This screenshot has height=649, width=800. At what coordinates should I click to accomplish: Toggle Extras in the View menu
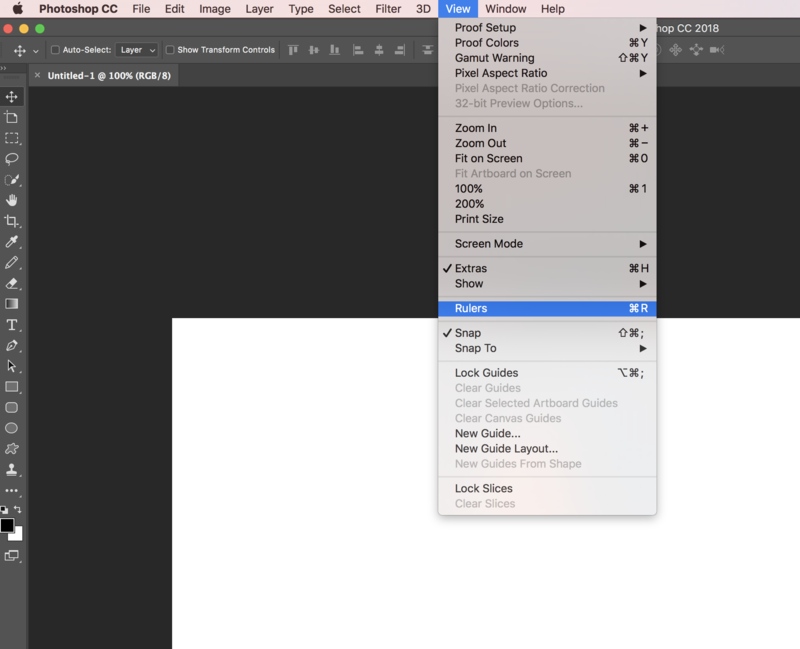[x=547, y=268]
